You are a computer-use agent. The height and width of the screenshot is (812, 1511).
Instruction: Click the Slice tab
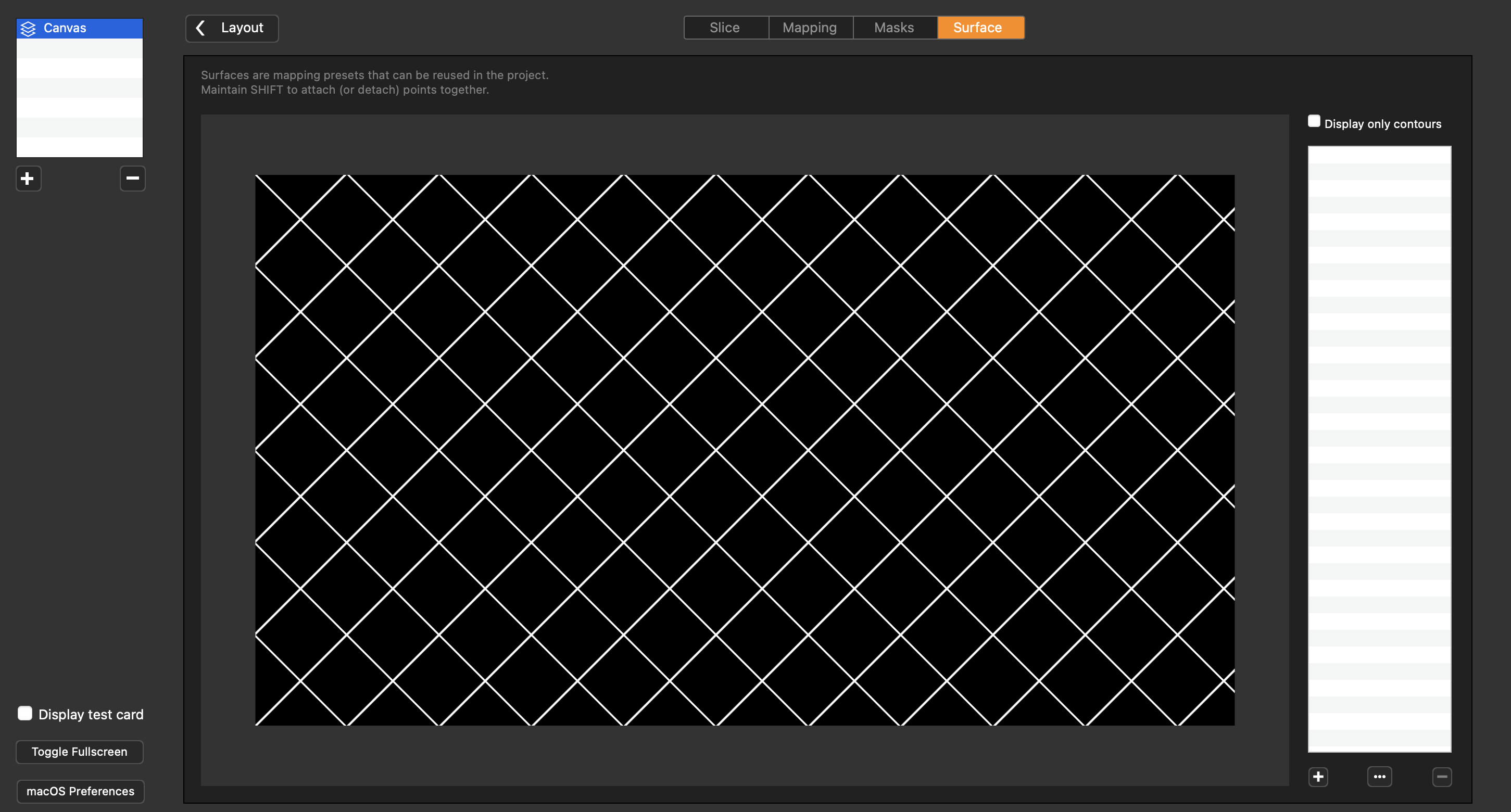[x=725, y=27]
